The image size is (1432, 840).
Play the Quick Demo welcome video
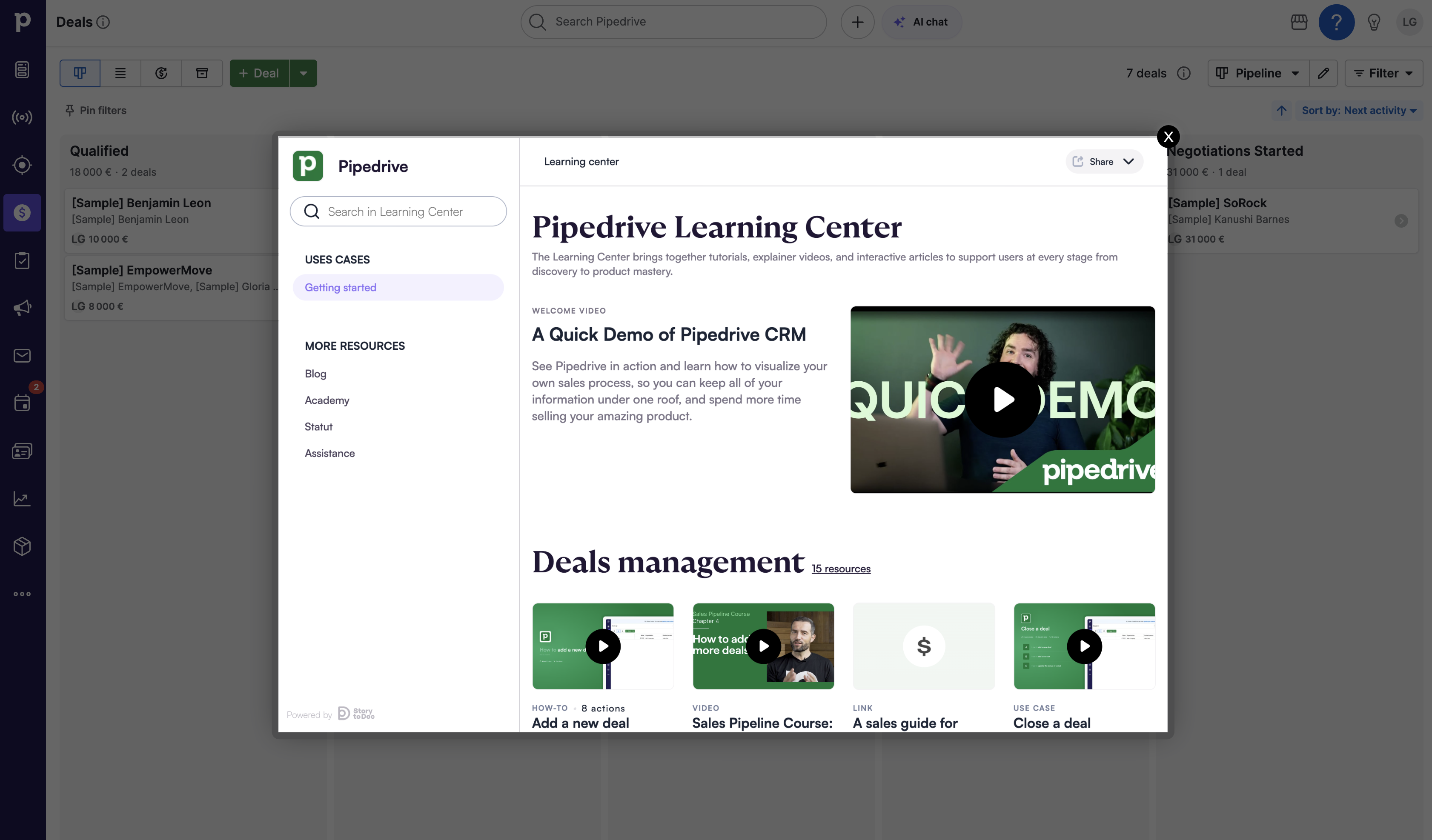click(1002, 400)
